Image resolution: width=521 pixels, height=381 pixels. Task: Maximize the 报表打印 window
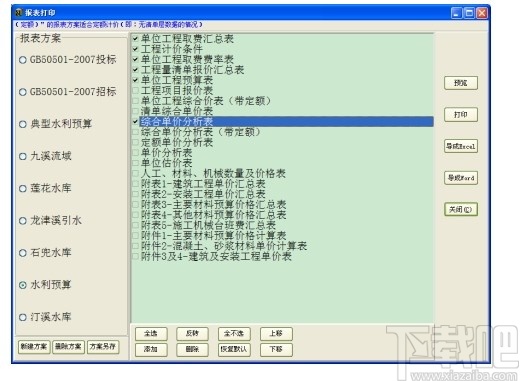(x=469, y=13)
